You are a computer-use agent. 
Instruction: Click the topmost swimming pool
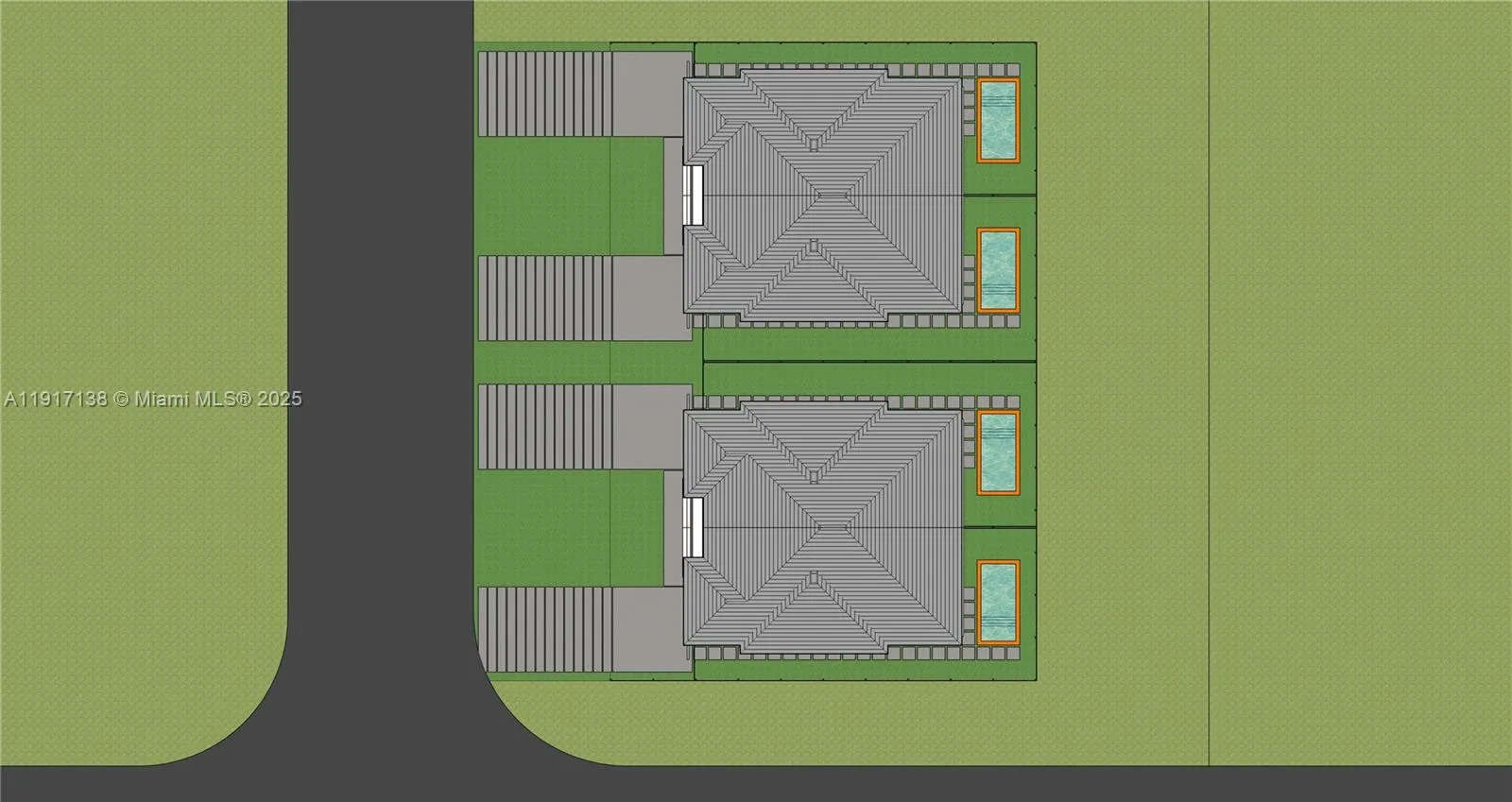[x=998, y=121]
